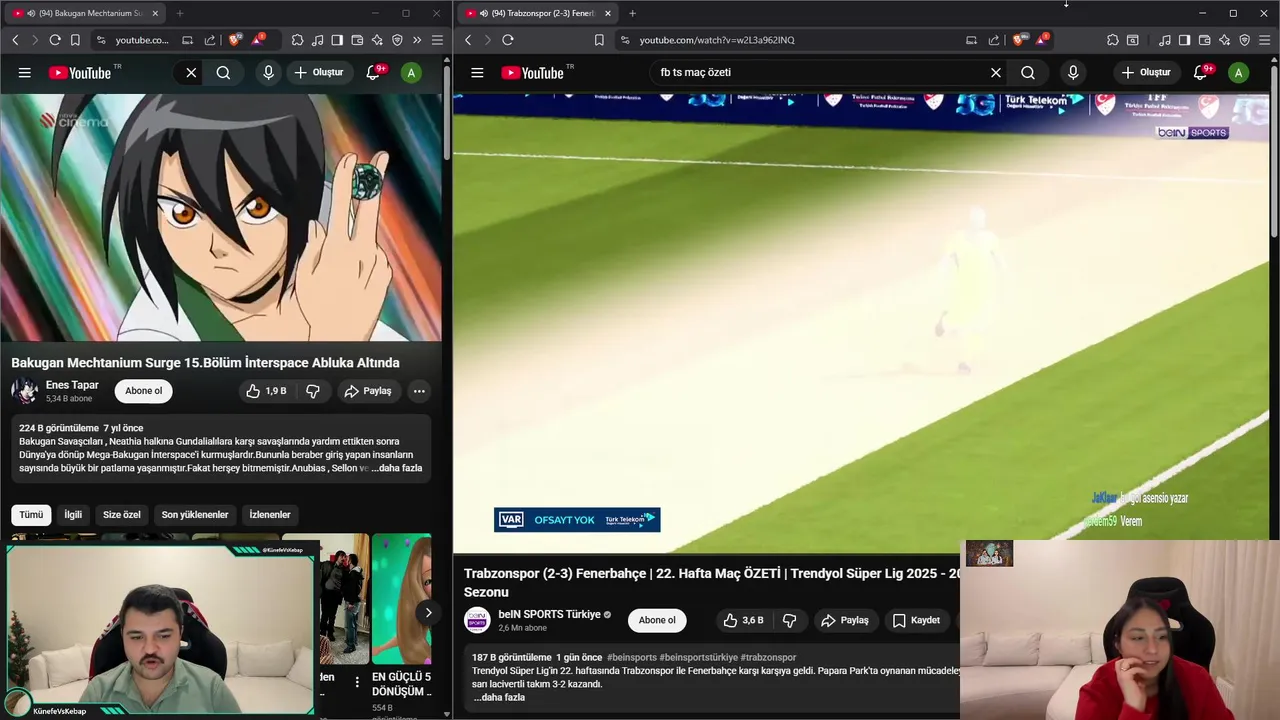Reload page in right browser window
Image resolution: width=1280 pixels, height=720 pixels.
(508, 40)
